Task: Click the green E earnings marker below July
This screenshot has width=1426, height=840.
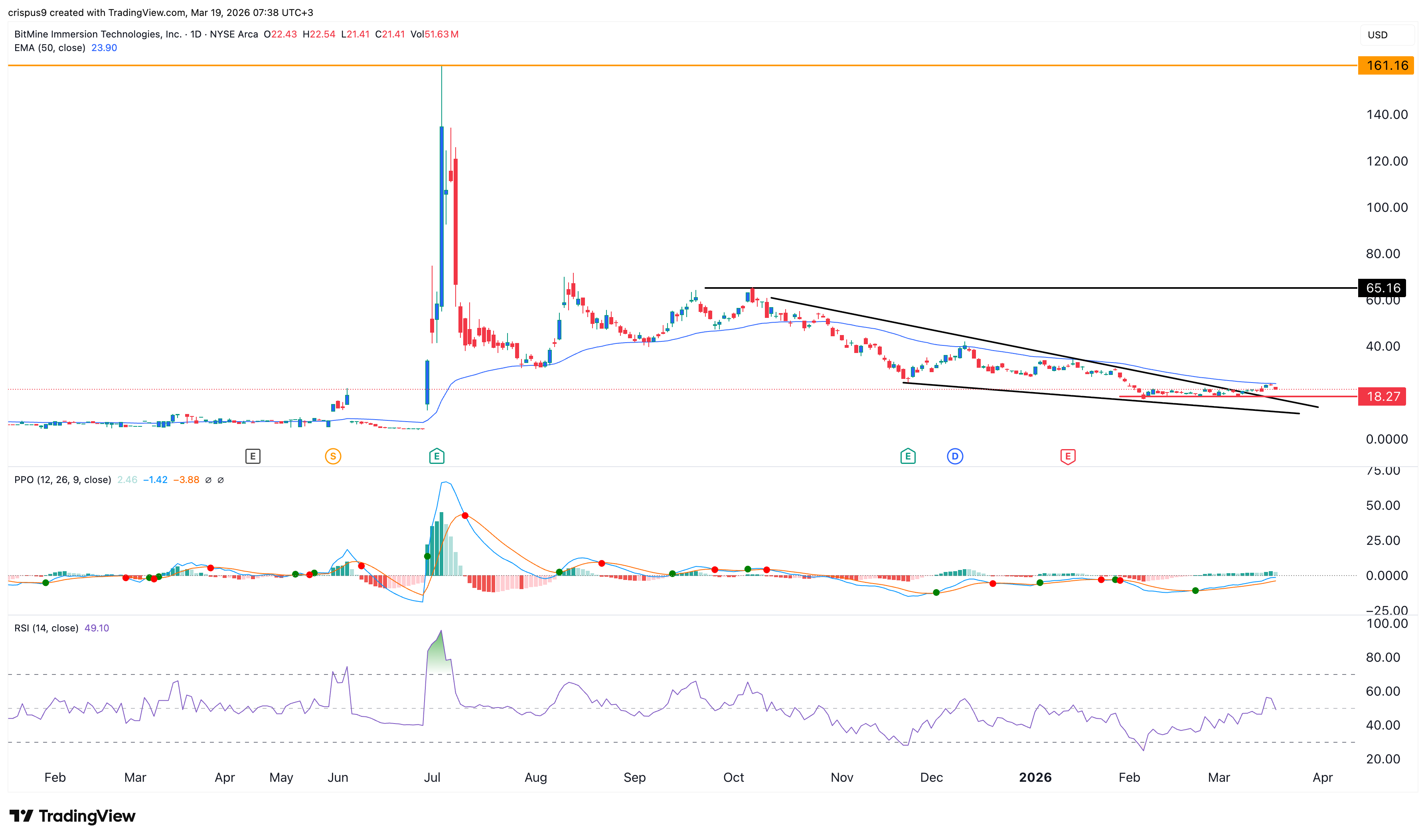Action: (x=436, y=455)
